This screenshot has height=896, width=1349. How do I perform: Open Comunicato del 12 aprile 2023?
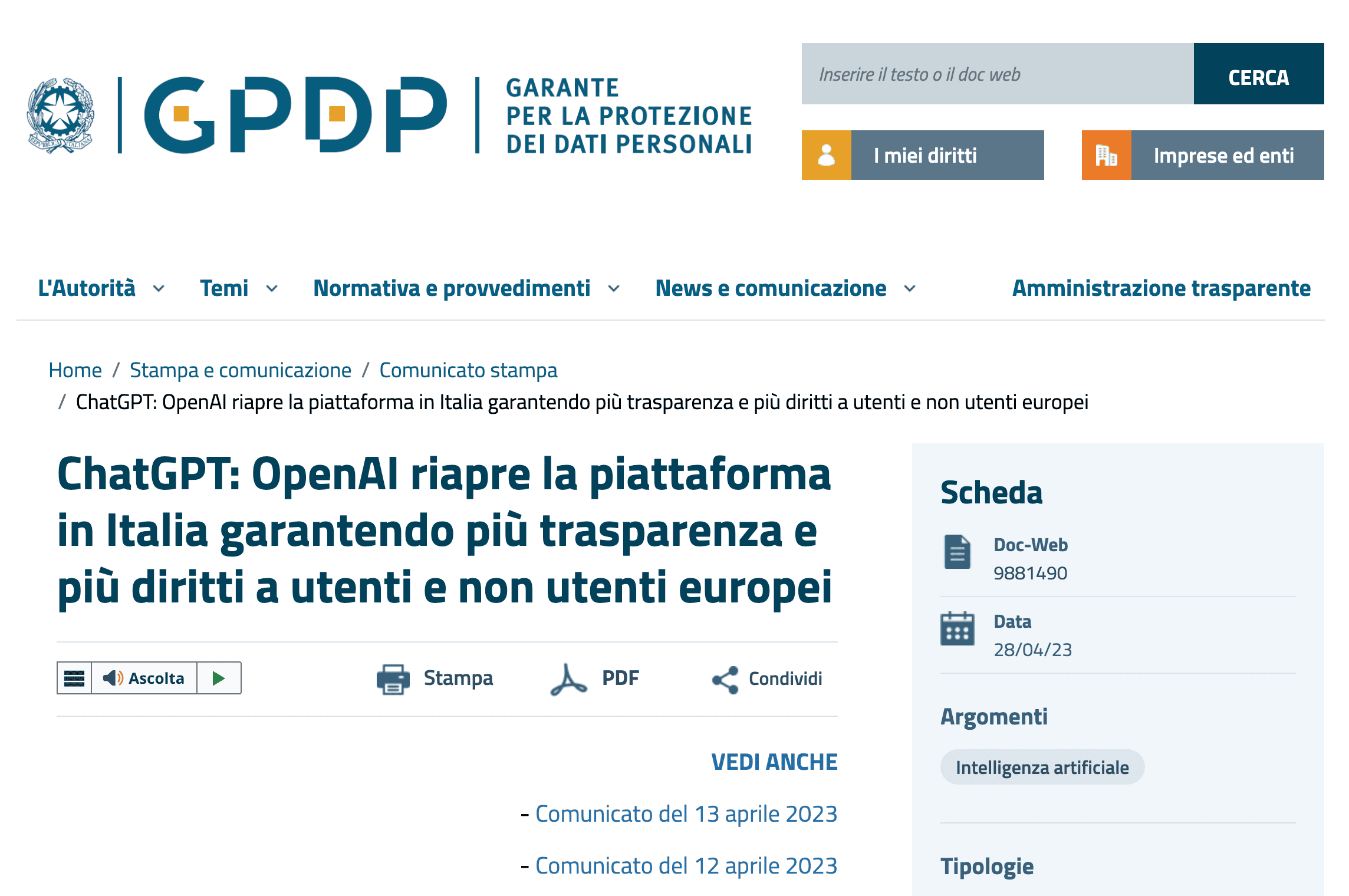tap(686, 866)
